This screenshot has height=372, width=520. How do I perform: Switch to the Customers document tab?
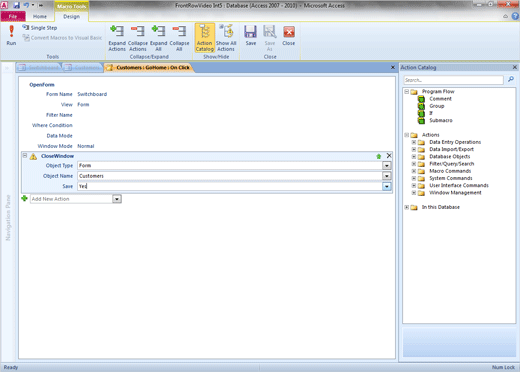click(83, 68)
